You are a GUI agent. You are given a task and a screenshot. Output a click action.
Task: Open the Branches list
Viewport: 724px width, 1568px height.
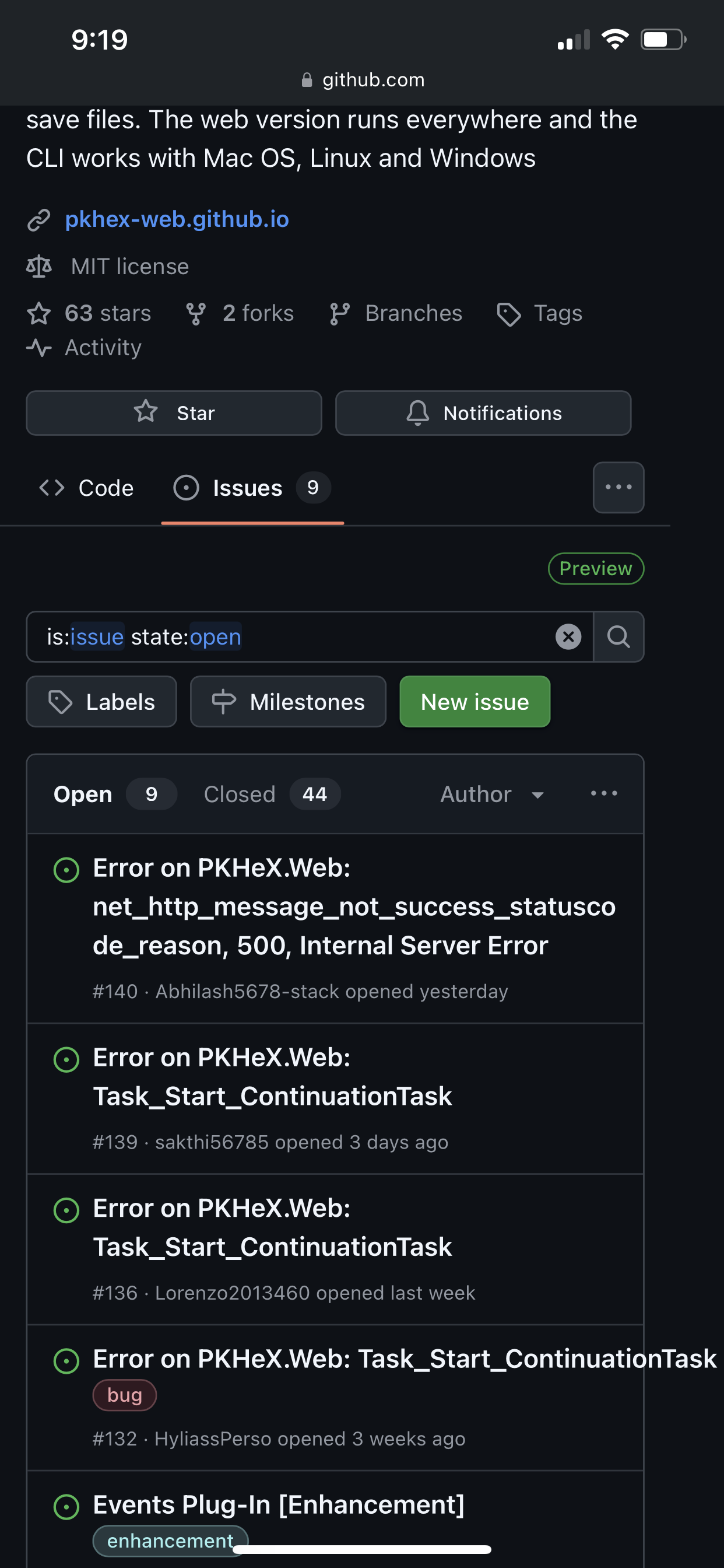[x=396, y=313]
